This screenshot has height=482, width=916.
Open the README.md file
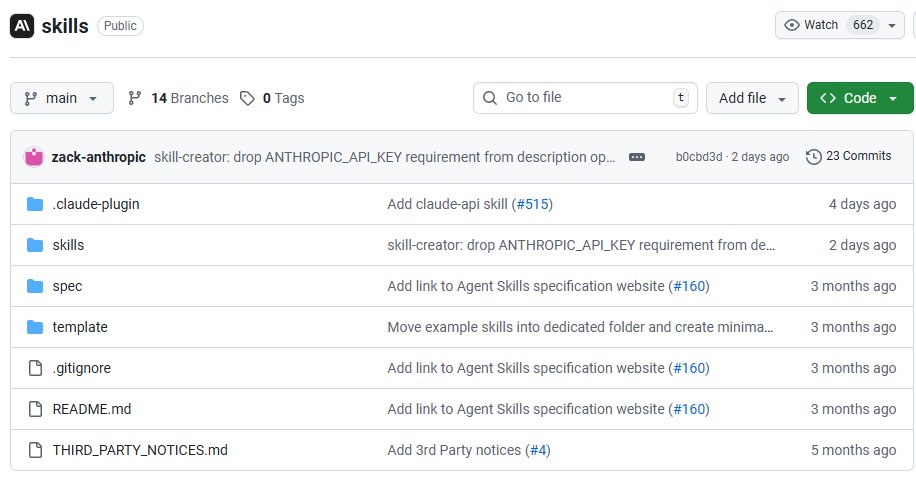coord(92,409)
